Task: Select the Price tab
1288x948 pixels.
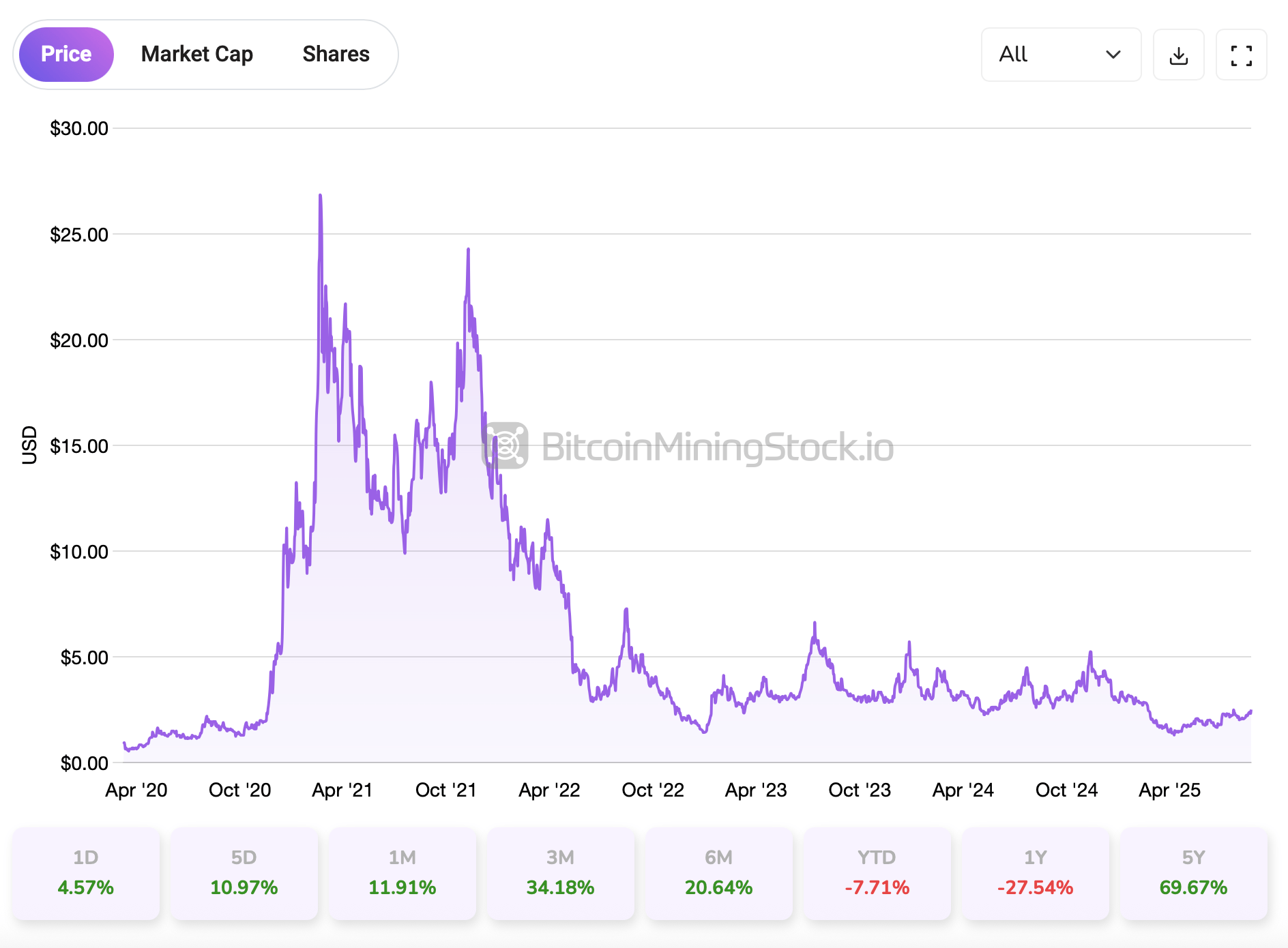Action: 65,54
